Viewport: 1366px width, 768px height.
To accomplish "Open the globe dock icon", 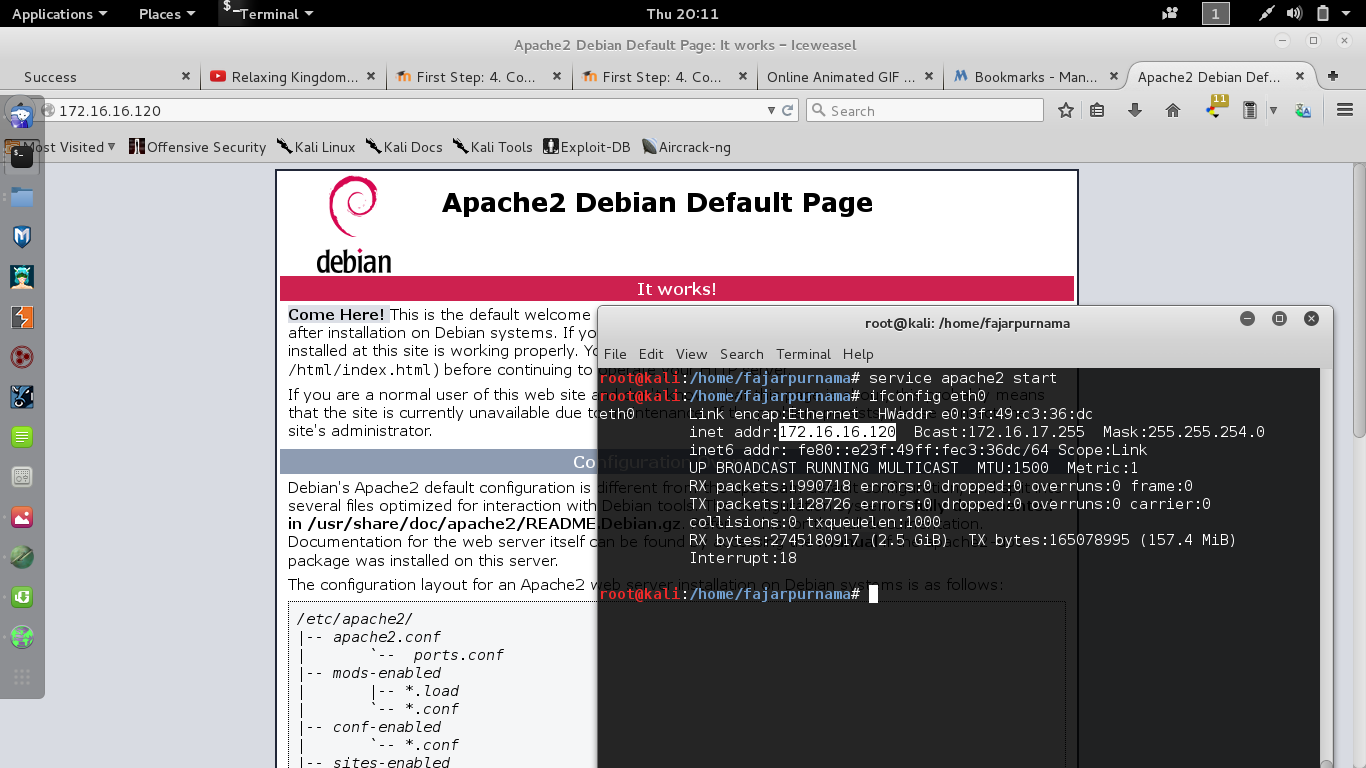I will click(21, 637).
